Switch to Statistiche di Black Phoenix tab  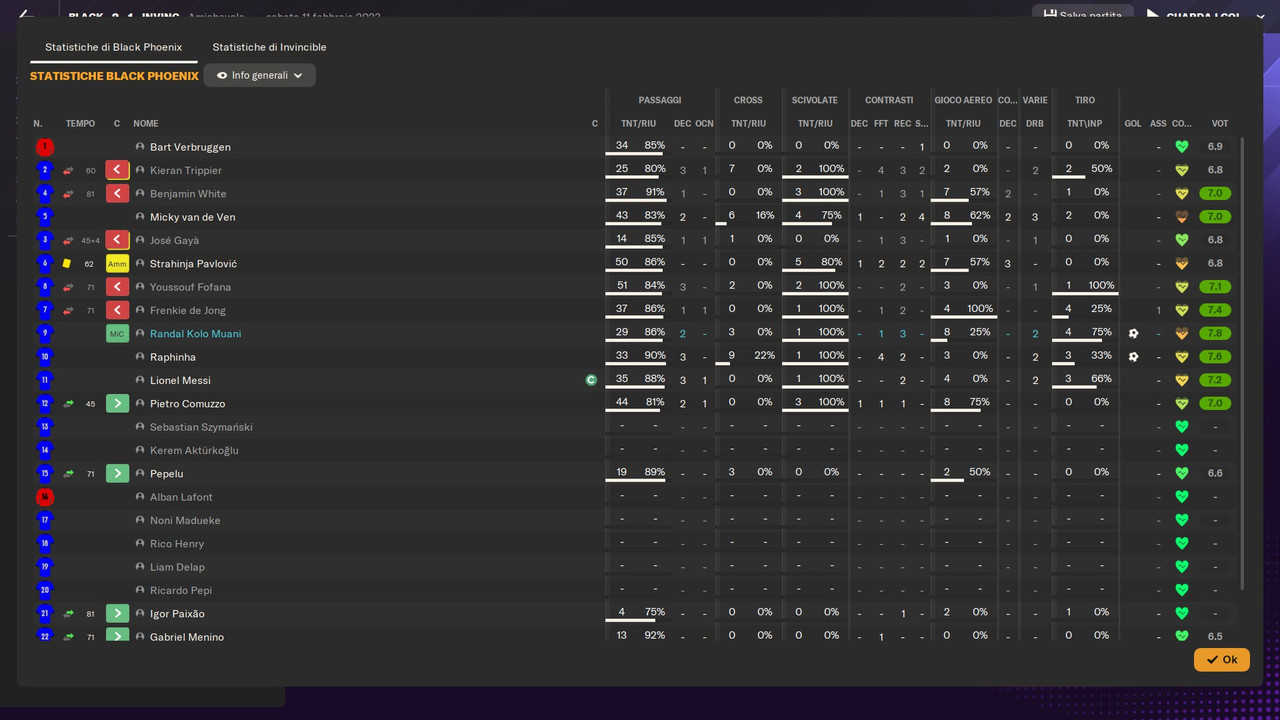pyautogui.click(x=113, y=47)
